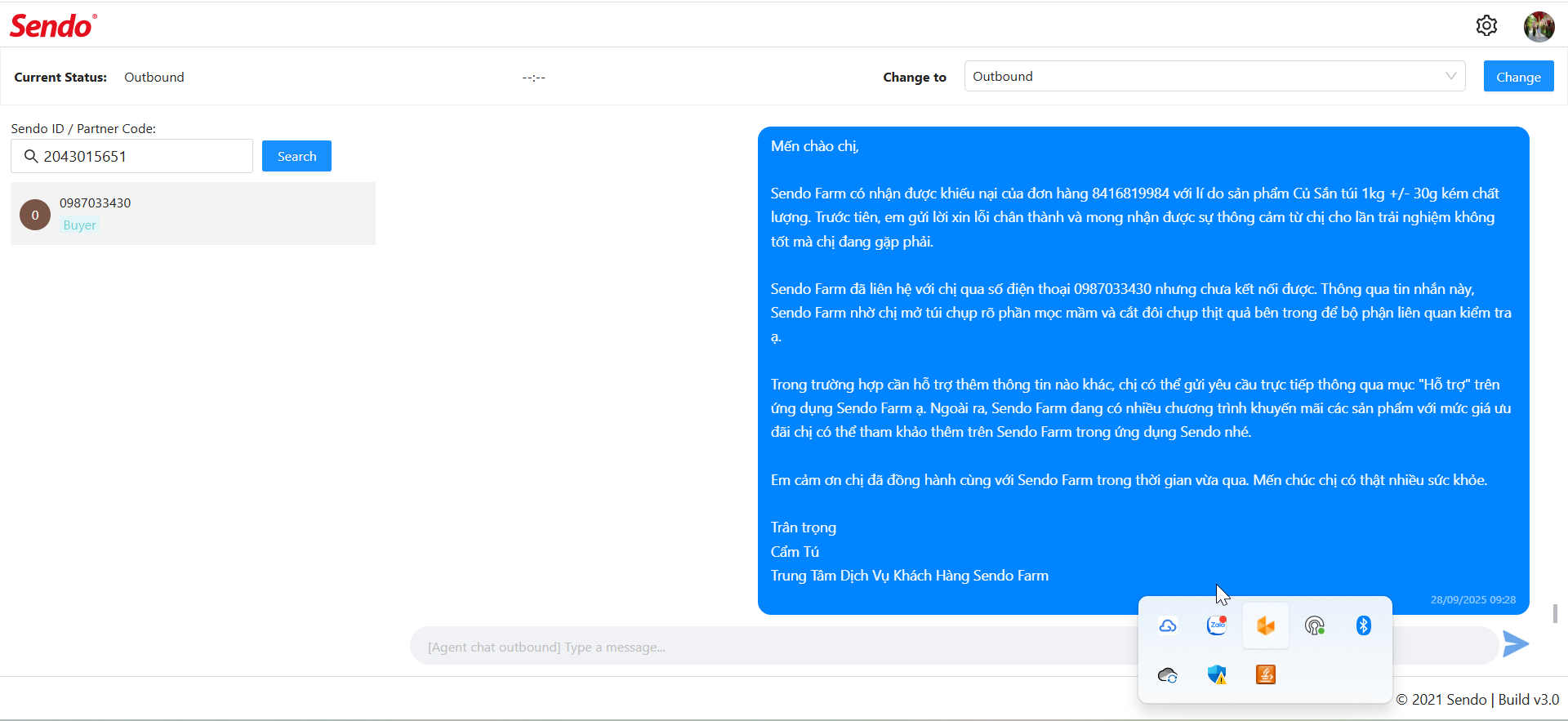Click the Current Status label
This screenshot has width=1568, height=721.
60,77
